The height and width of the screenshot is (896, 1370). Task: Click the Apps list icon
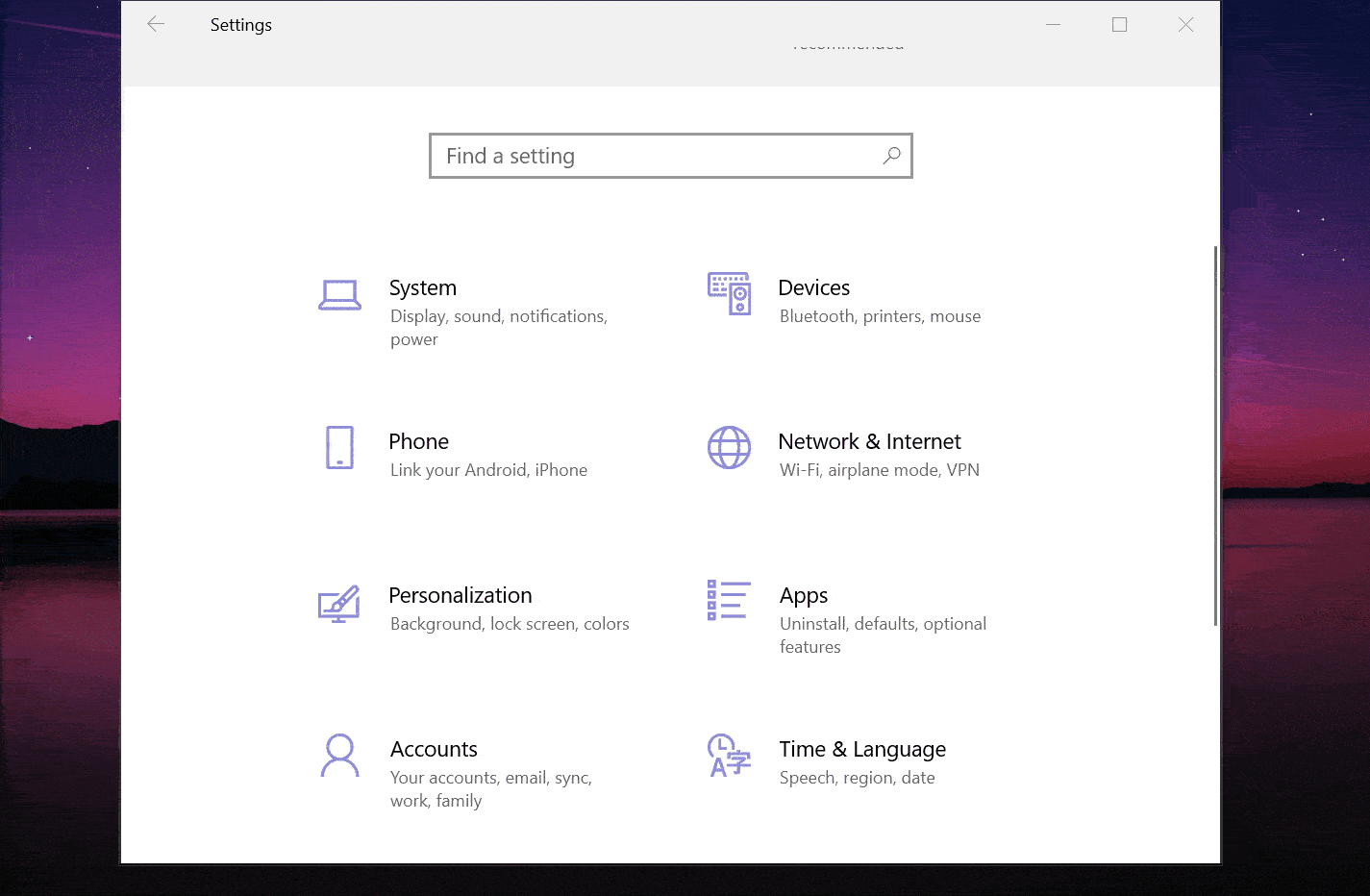tap(728, 599)
